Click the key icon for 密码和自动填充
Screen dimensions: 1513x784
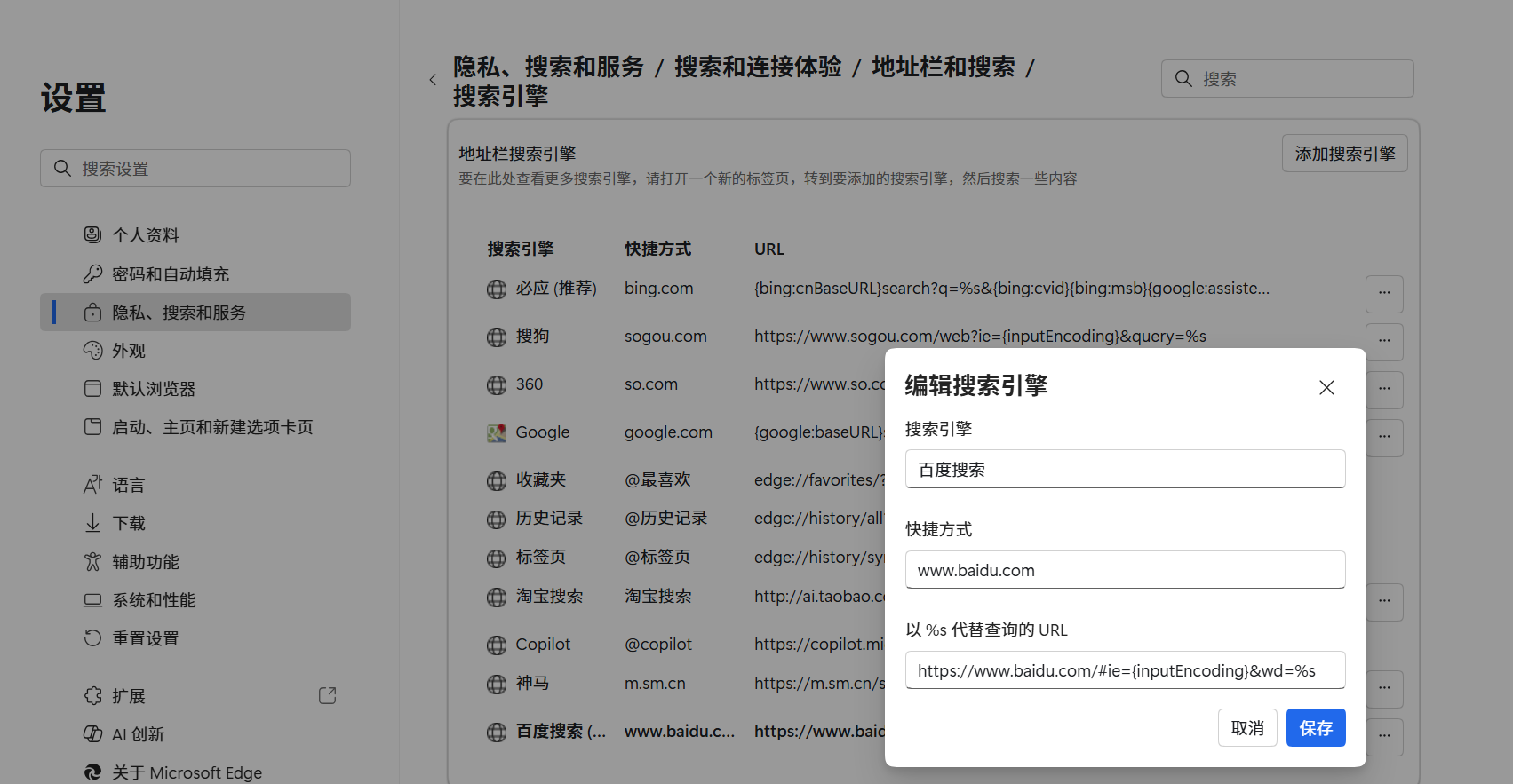pos(92,273)
